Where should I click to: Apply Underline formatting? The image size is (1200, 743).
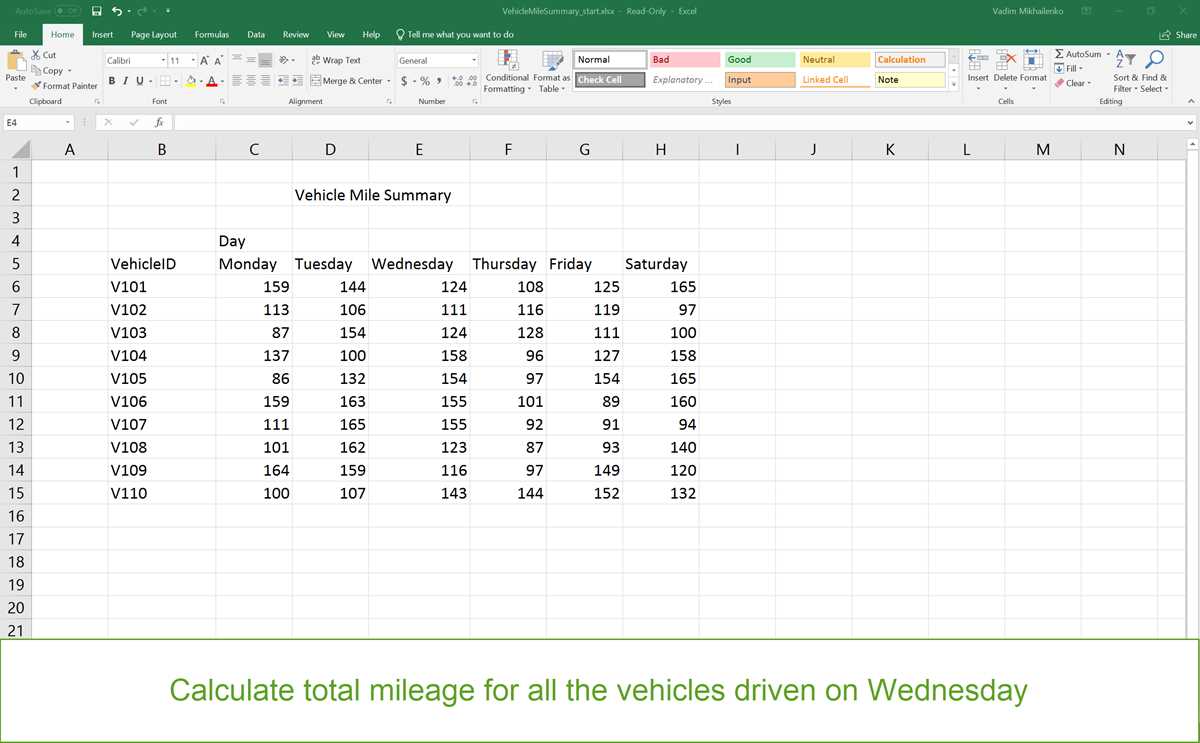(x=138, y=81)
